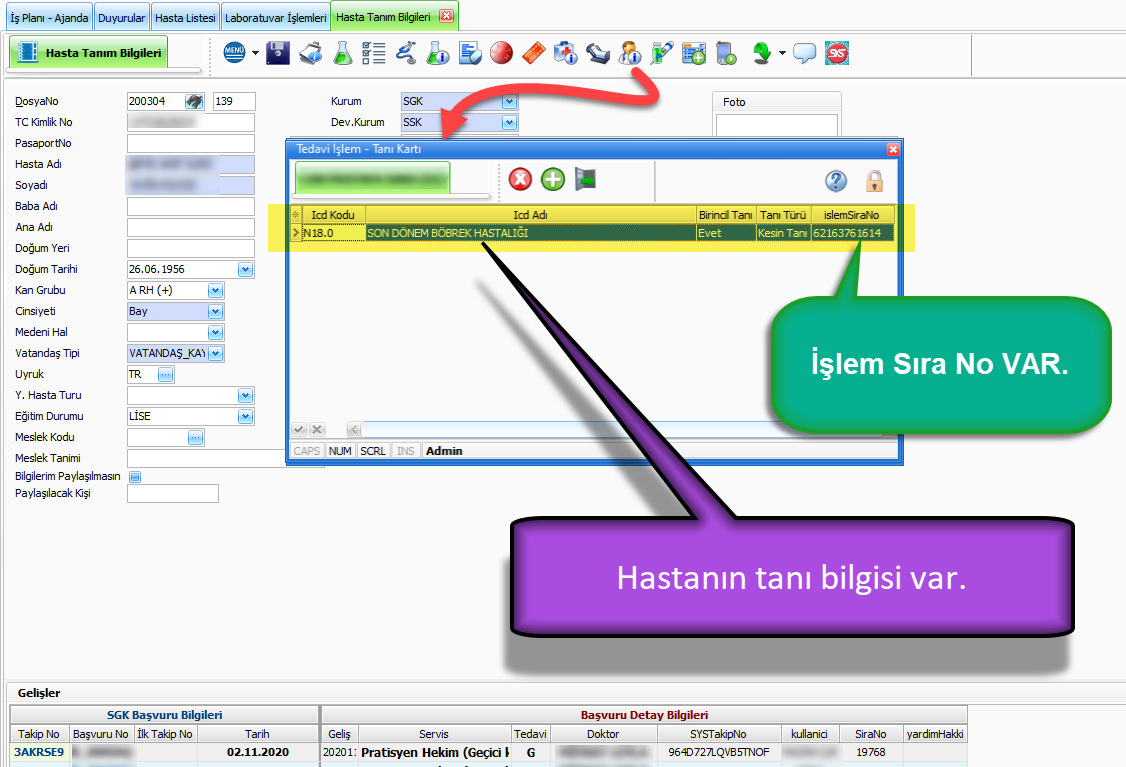Viewport: 1126px width, 767px height.
Task: Open help question mark in Tanı Kartı
Action: click(836, 181)
